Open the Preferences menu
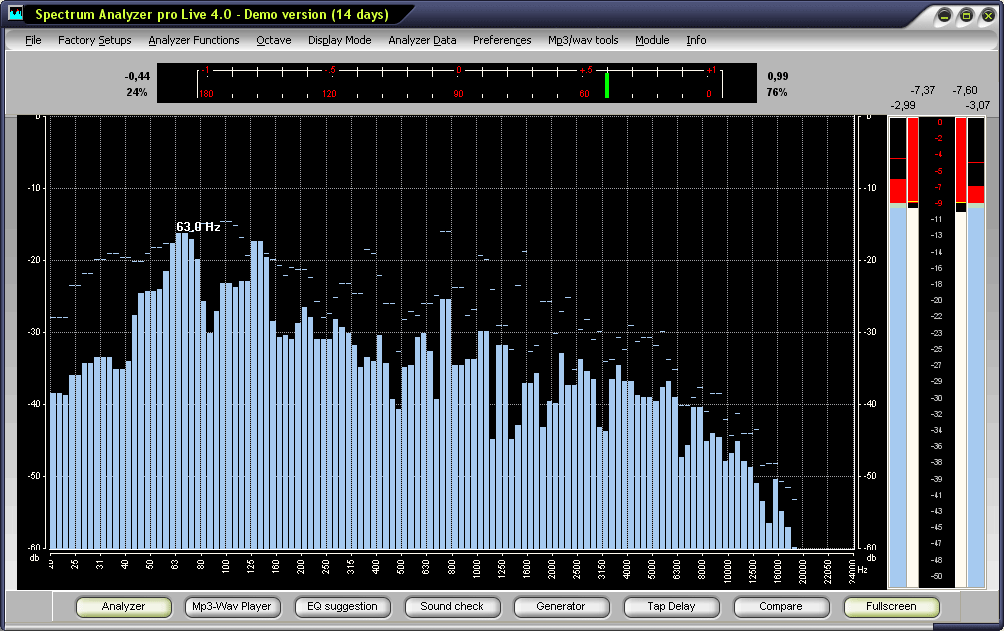Viewport: 1004px width, 631px height. [502, 40]
